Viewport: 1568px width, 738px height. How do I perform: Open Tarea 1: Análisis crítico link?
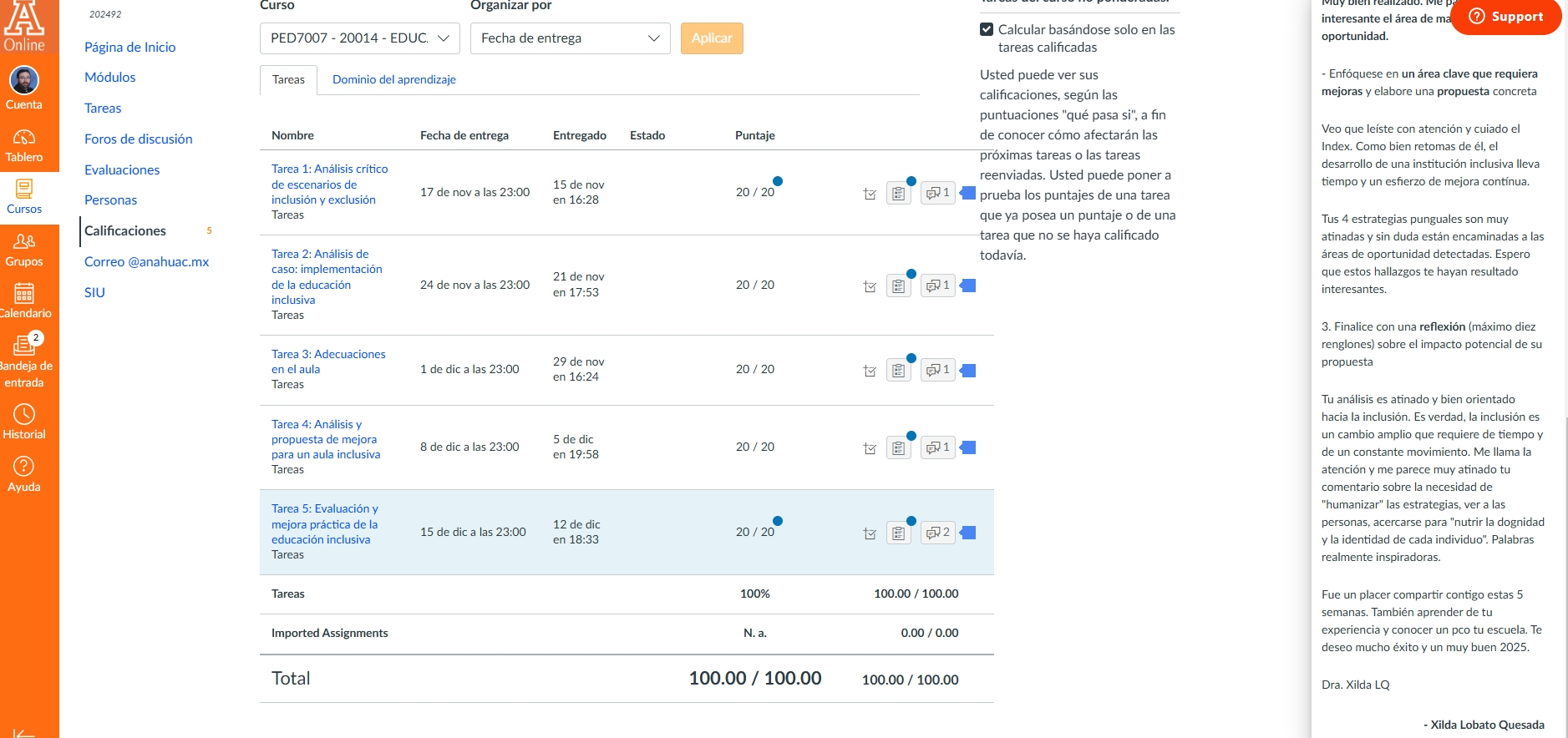[330, 184]
